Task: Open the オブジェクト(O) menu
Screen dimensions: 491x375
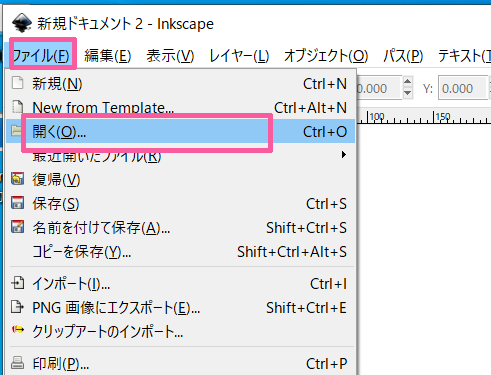Action: coord(326,56)
